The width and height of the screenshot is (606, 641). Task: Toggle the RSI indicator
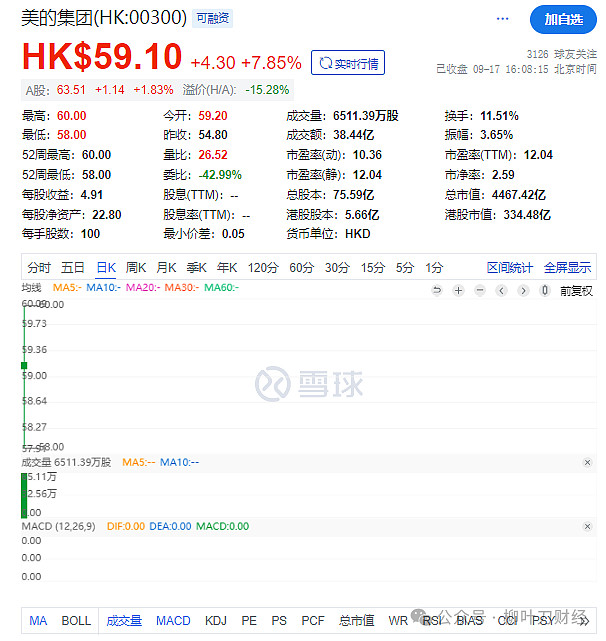(x=432, y=621)
